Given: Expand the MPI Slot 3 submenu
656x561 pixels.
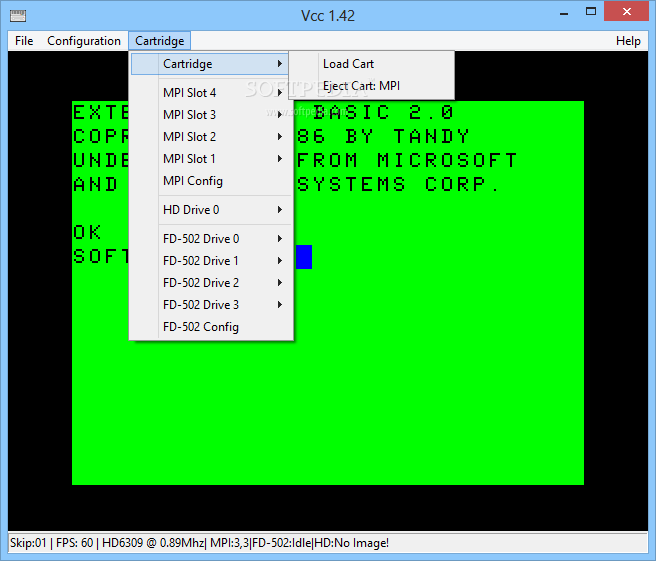Looking at the screenshot, I should (211, 115).
